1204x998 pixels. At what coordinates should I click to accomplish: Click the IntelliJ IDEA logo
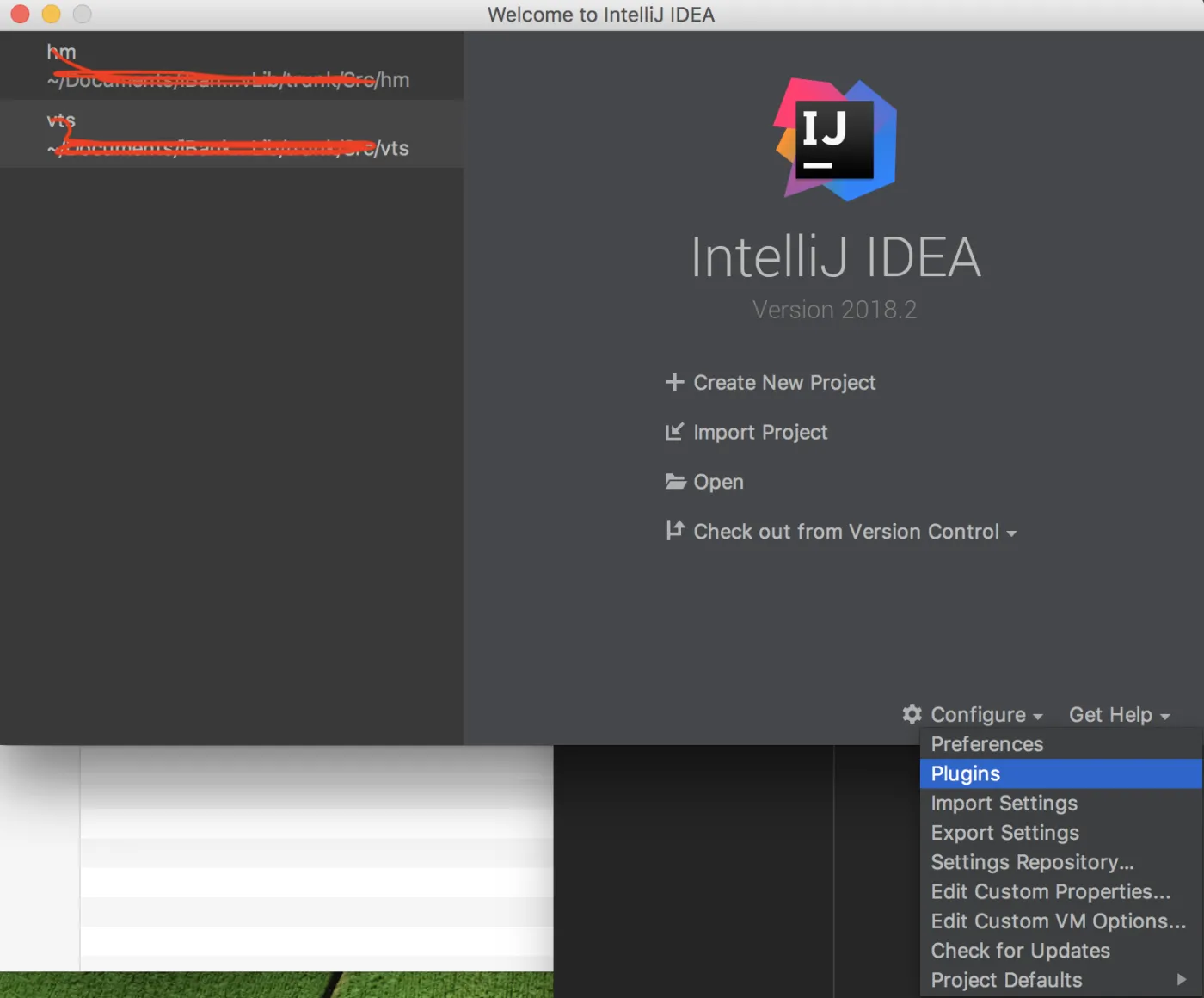tap(835, 139)
